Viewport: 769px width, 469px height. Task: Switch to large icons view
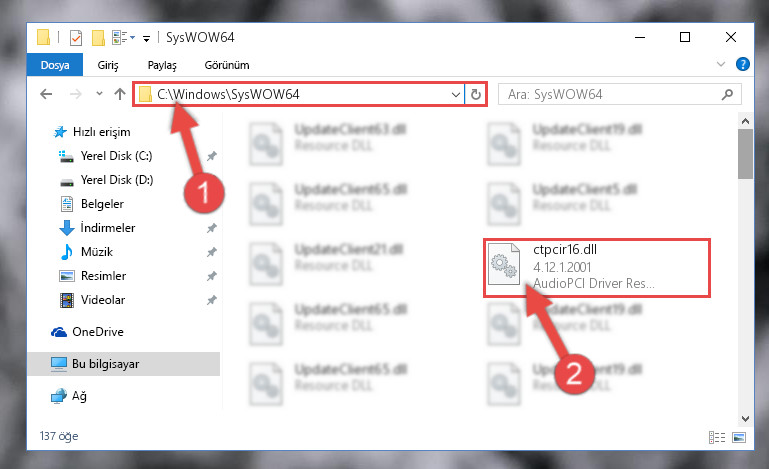point(739,437)
